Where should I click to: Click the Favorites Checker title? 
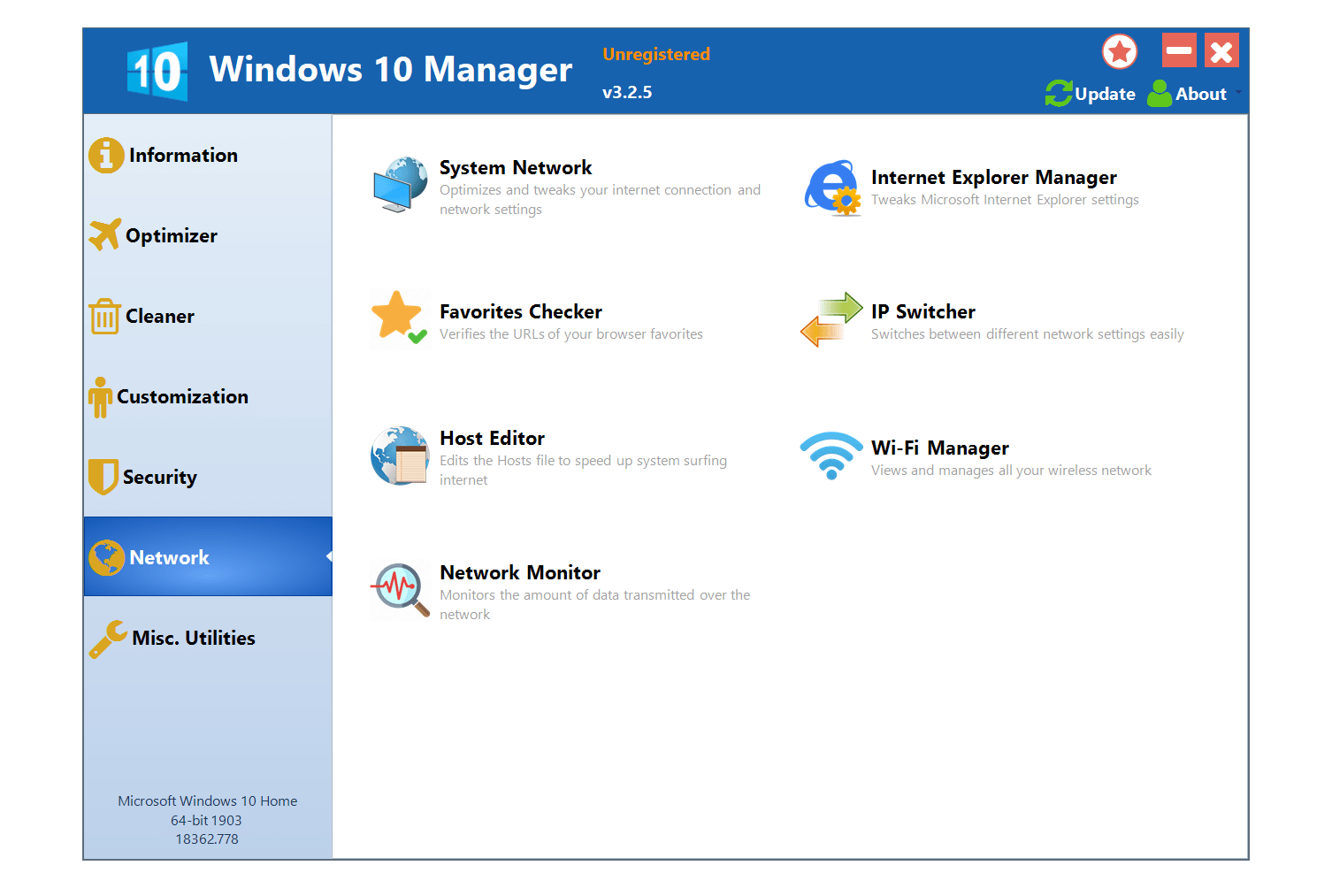click(521, 312)
